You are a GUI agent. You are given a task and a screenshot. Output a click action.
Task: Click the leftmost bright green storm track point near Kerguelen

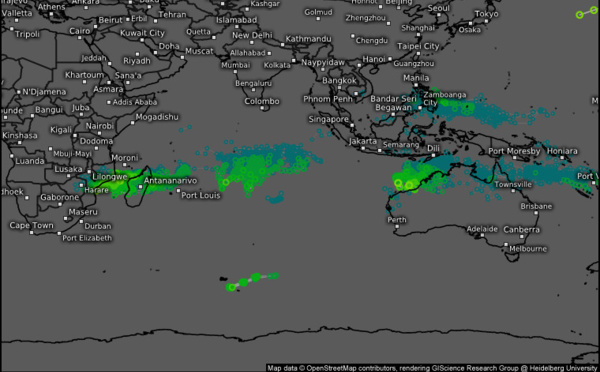tap(231, 287)
